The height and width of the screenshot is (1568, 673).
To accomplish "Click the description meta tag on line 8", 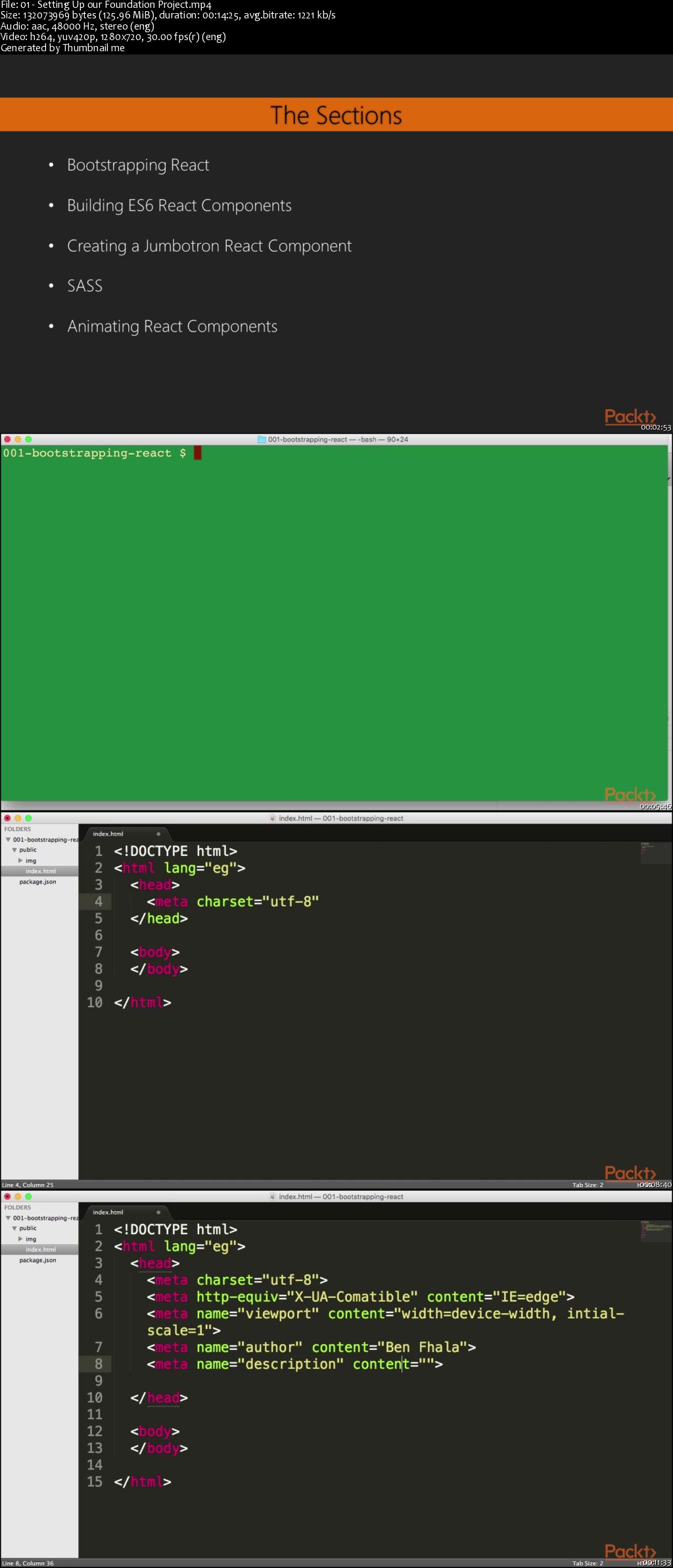I will 295,1364.
